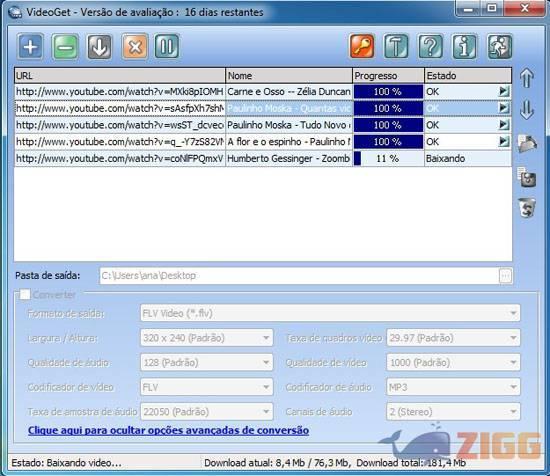This screenshot has height=476, width=550.
Task: Select the URL containing q_-Y7zS82VM
Action: tap(120, 142)
